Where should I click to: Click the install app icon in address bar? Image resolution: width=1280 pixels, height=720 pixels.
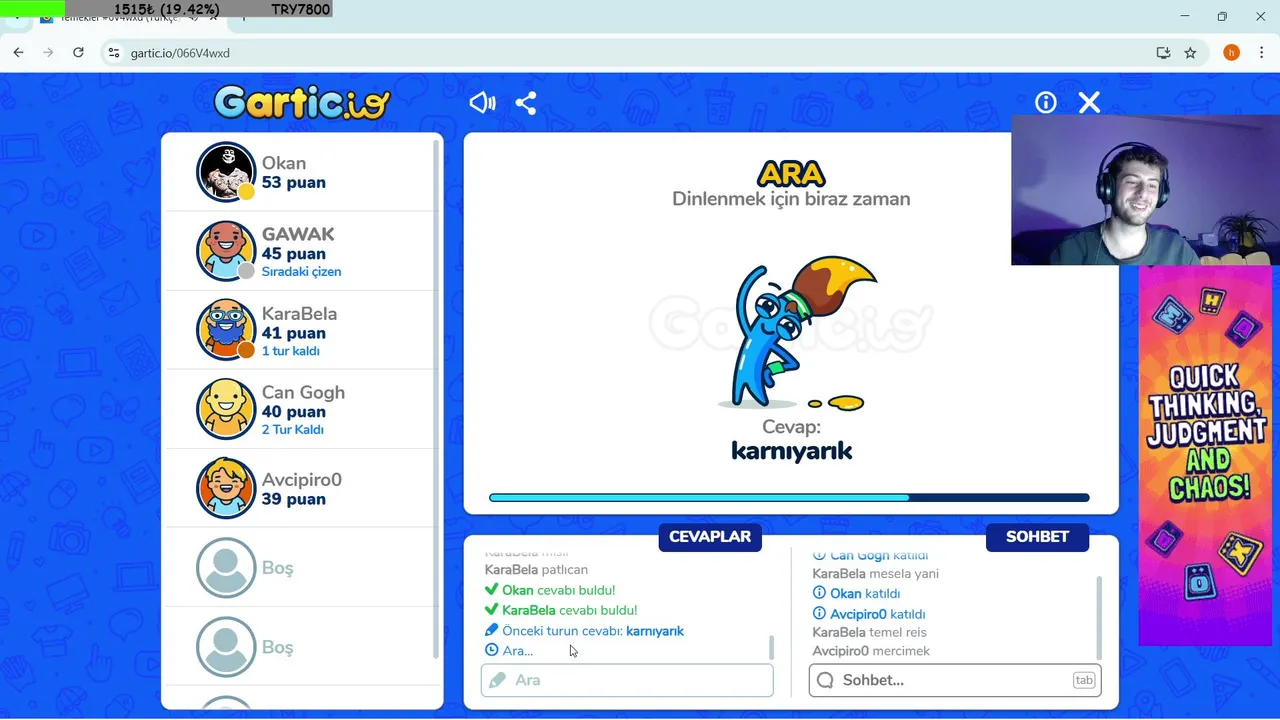1163,53
